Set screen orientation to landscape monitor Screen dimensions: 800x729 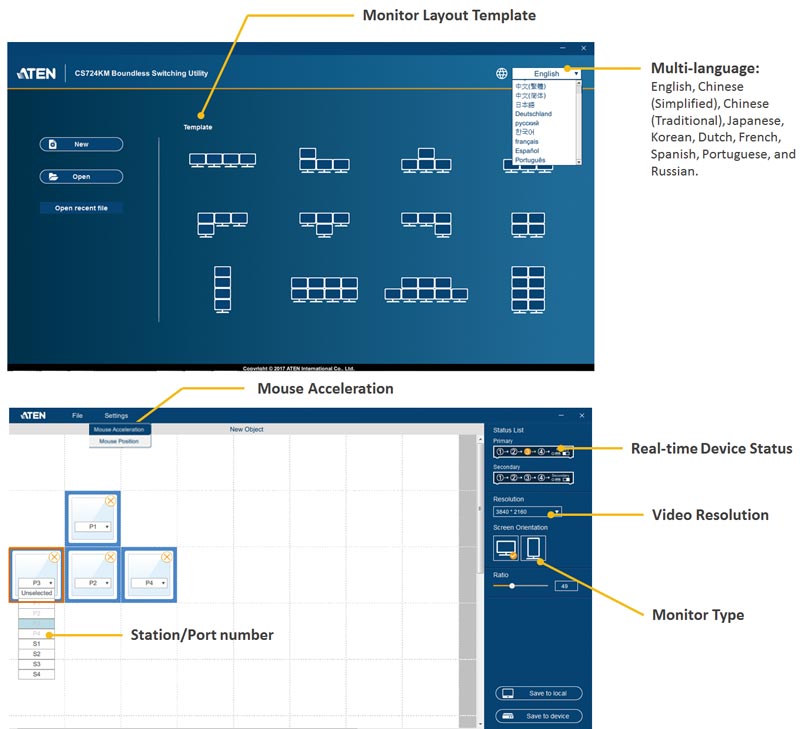[506, 548]
